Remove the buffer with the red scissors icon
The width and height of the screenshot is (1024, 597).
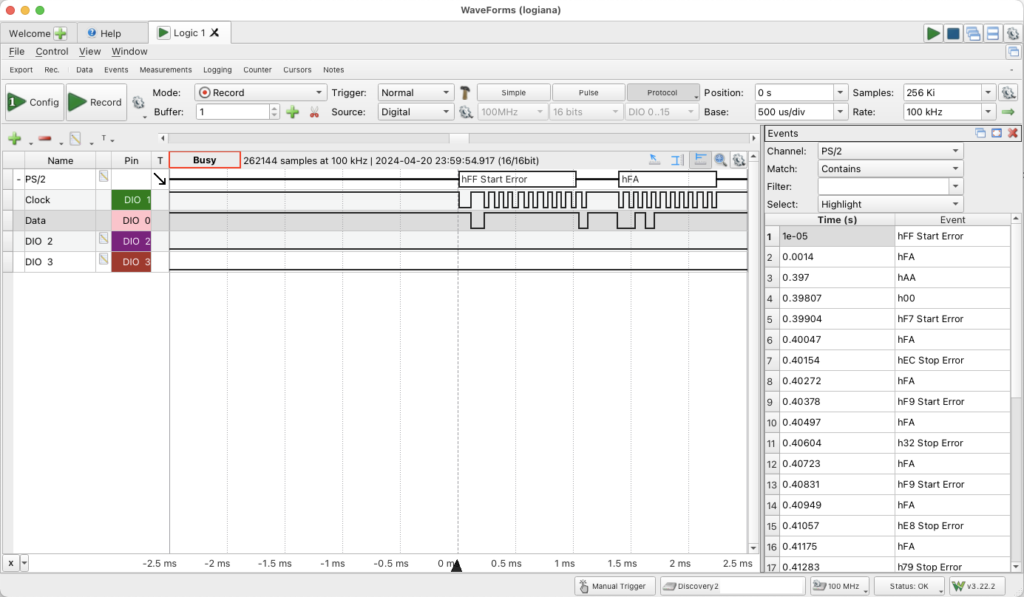pyautogui.click(x=314, y=112)
